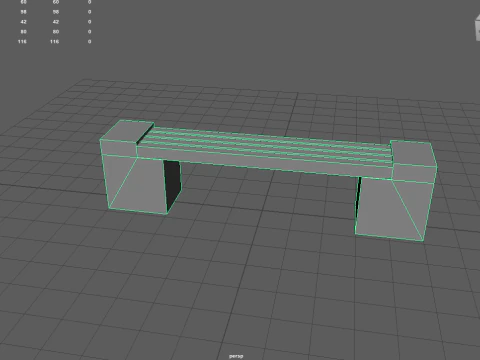The height and width of the screenshot is (360, 480).
Task: Click the zero in the 42 row of the heads-up display
Action: pyautogui.click(x=89, y=22)
